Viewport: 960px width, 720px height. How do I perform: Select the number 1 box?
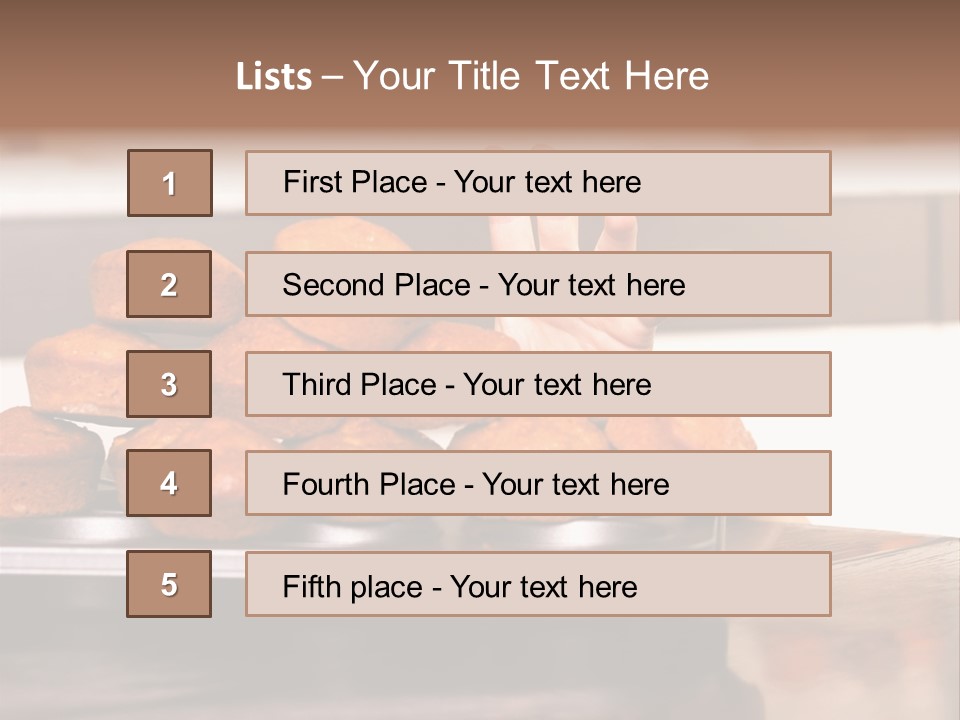click(x=170, y=183)
